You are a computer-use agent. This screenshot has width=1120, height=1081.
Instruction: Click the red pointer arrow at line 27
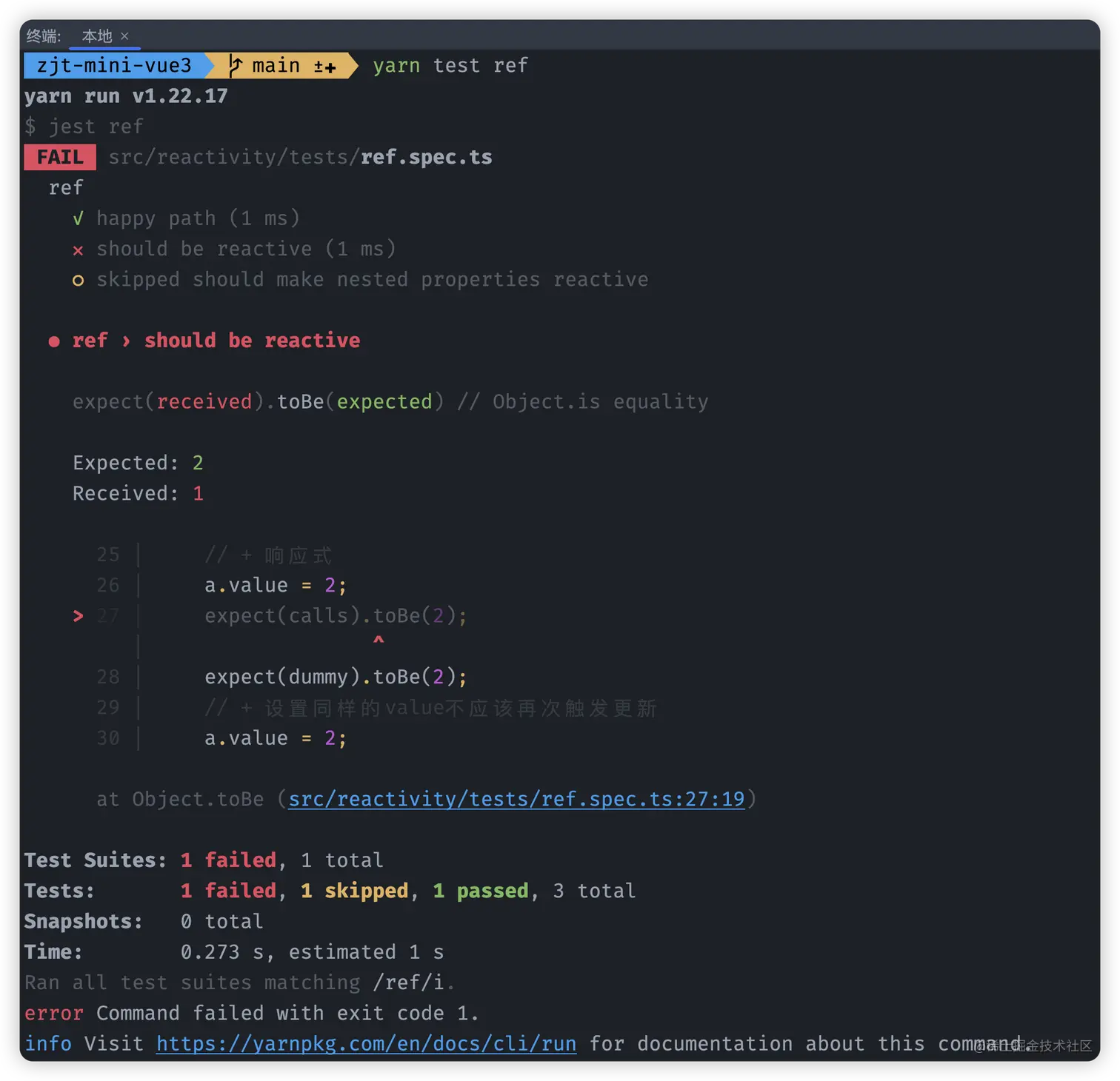point(78,616)
